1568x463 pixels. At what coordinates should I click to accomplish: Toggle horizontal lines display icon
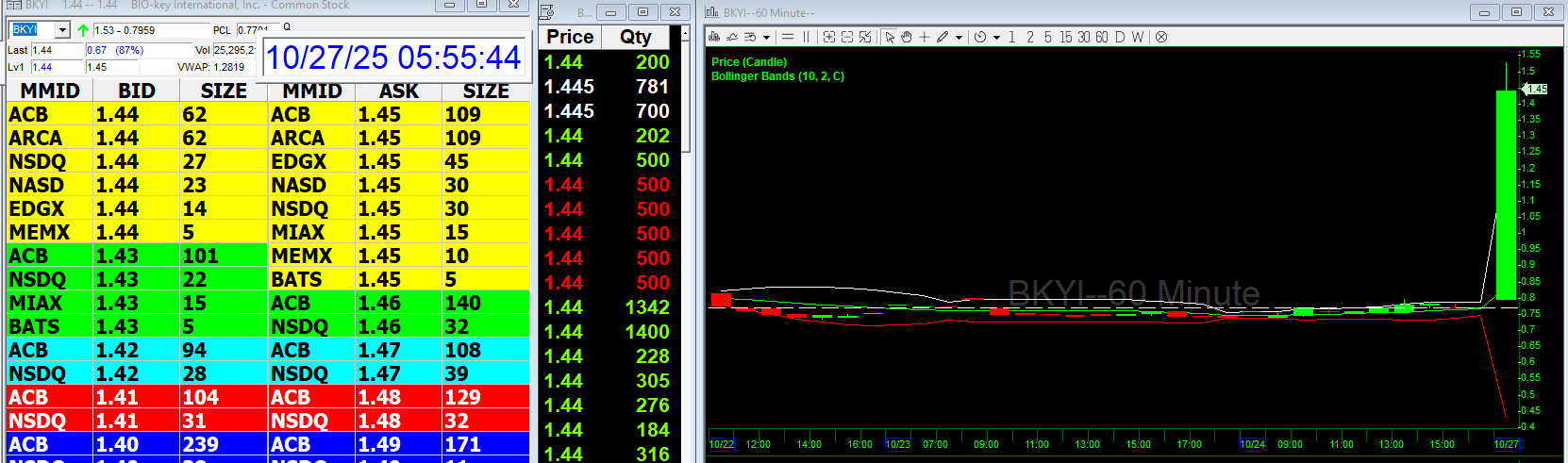pos(788,37)
